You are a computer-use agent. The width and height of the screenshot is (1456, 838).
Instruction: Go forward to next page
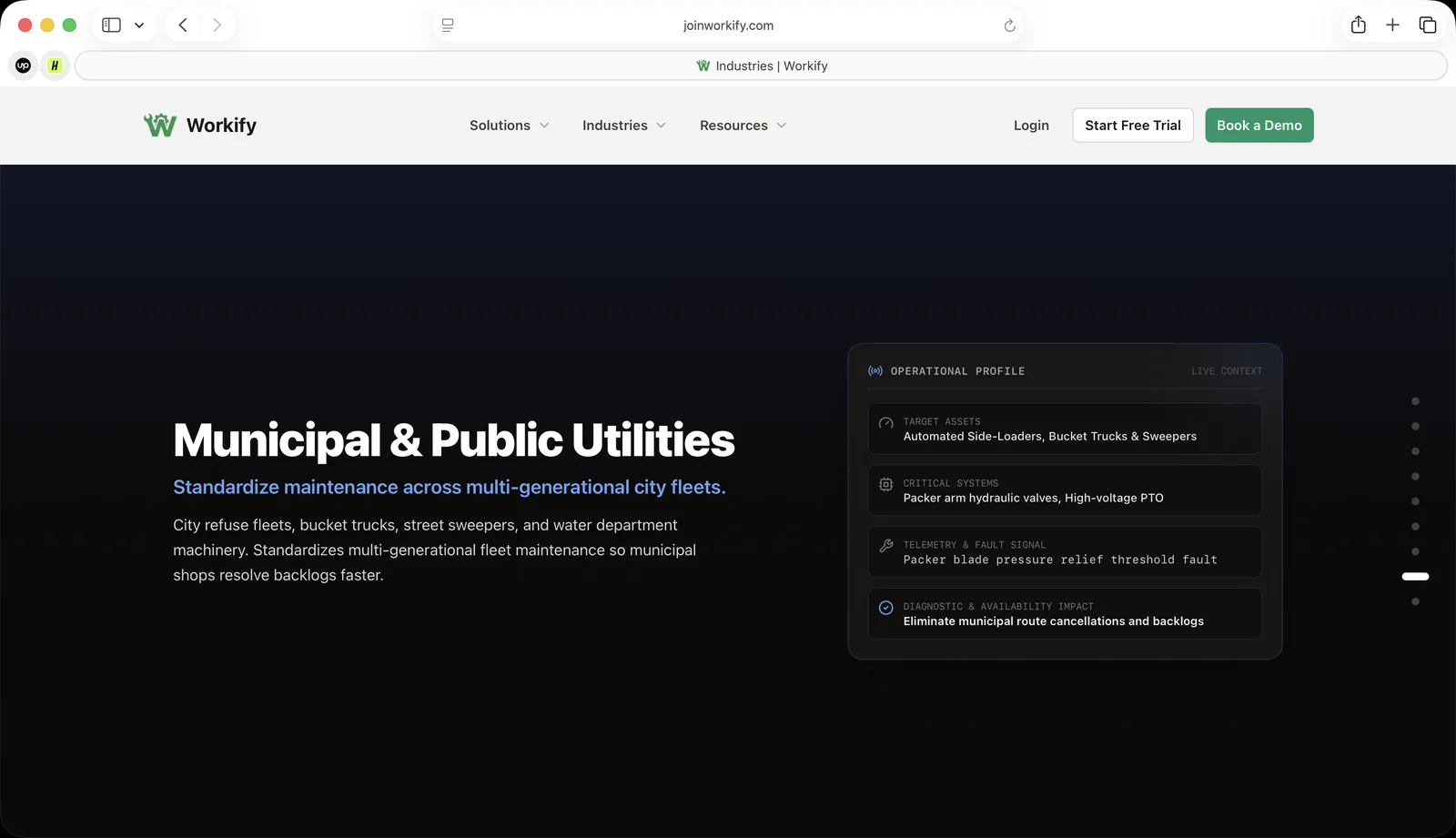click(217, 25)
